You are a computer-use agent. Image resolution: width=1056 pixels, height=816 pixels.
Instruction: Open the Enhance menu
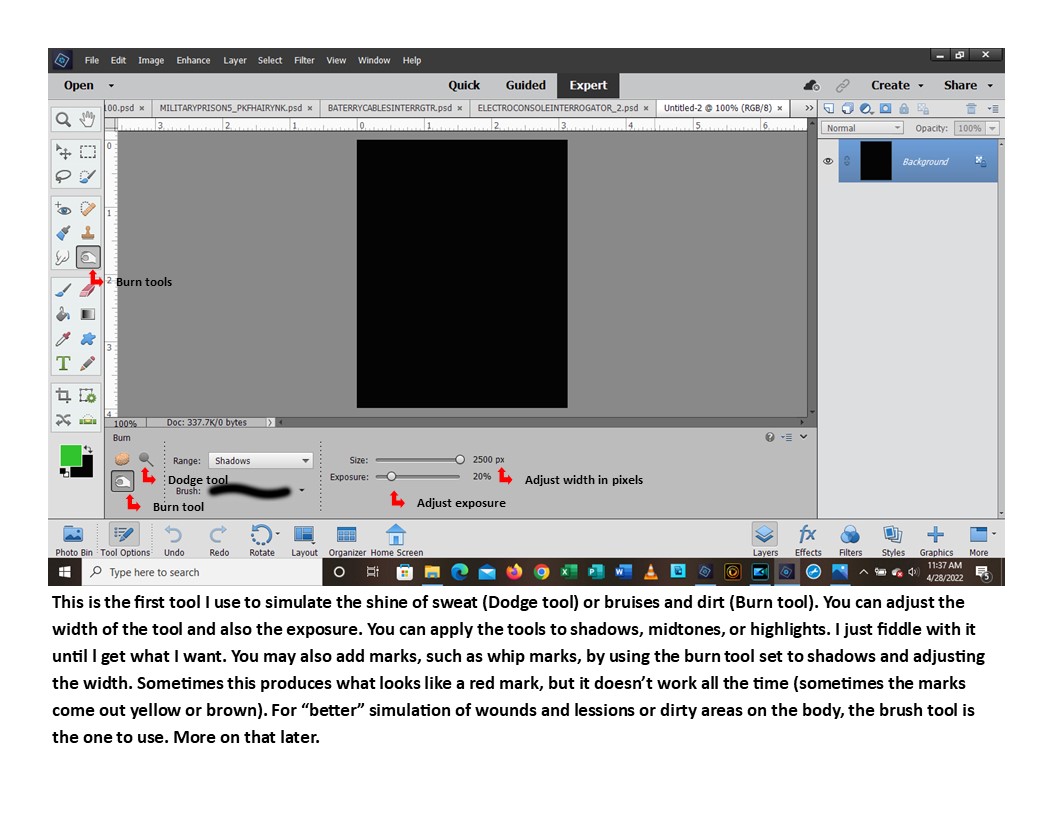click(x=193, y=60)
